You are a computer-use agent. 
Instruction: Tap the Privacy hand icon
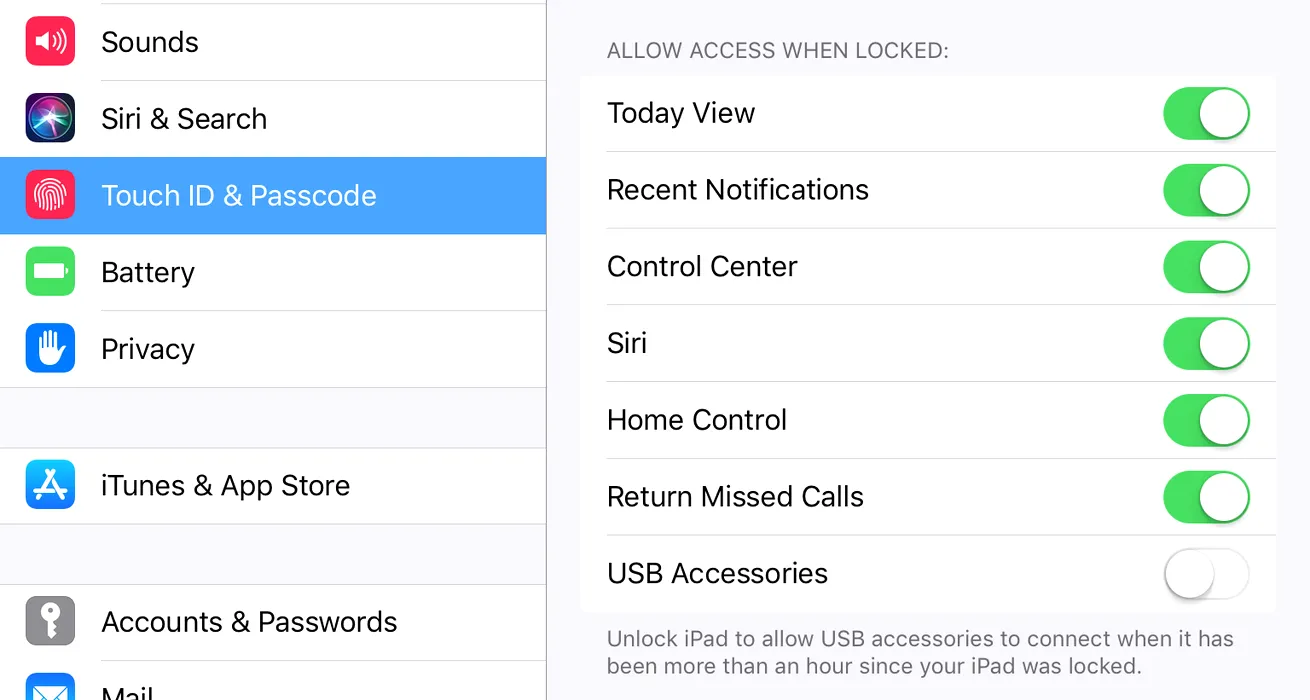(50, 348)
